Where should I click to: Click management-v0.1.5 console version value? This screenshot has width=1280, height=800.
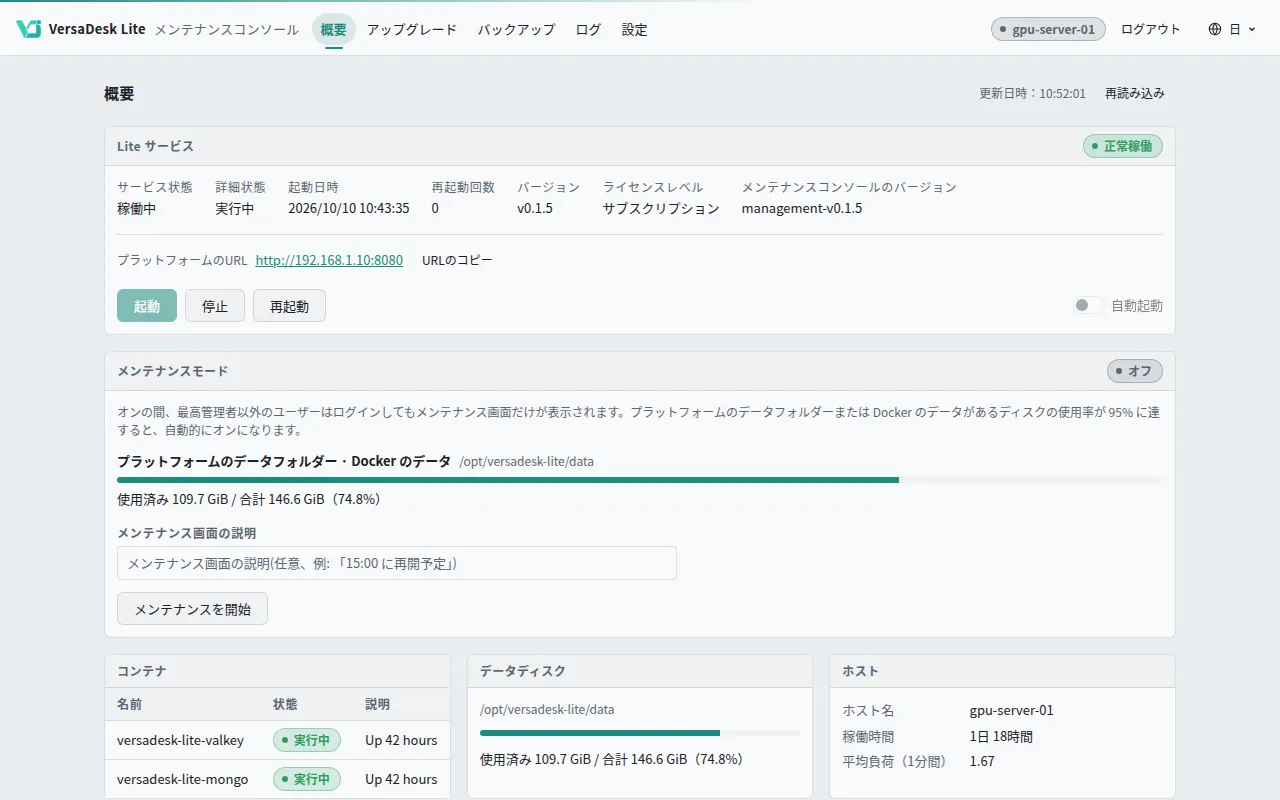[802, 209]
